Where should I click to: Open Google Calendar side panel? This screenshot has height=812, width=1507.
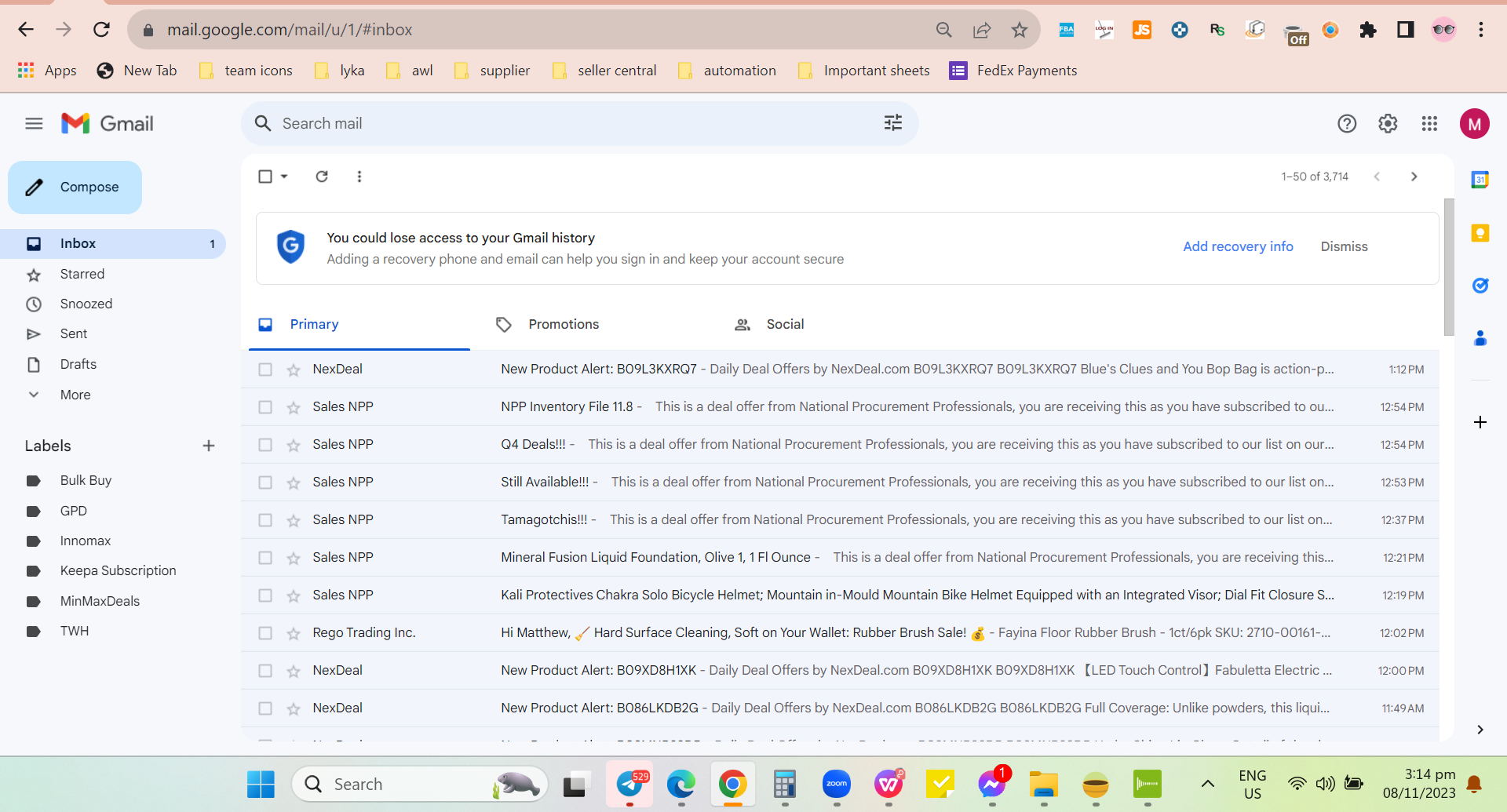[x=1480, y=180]
